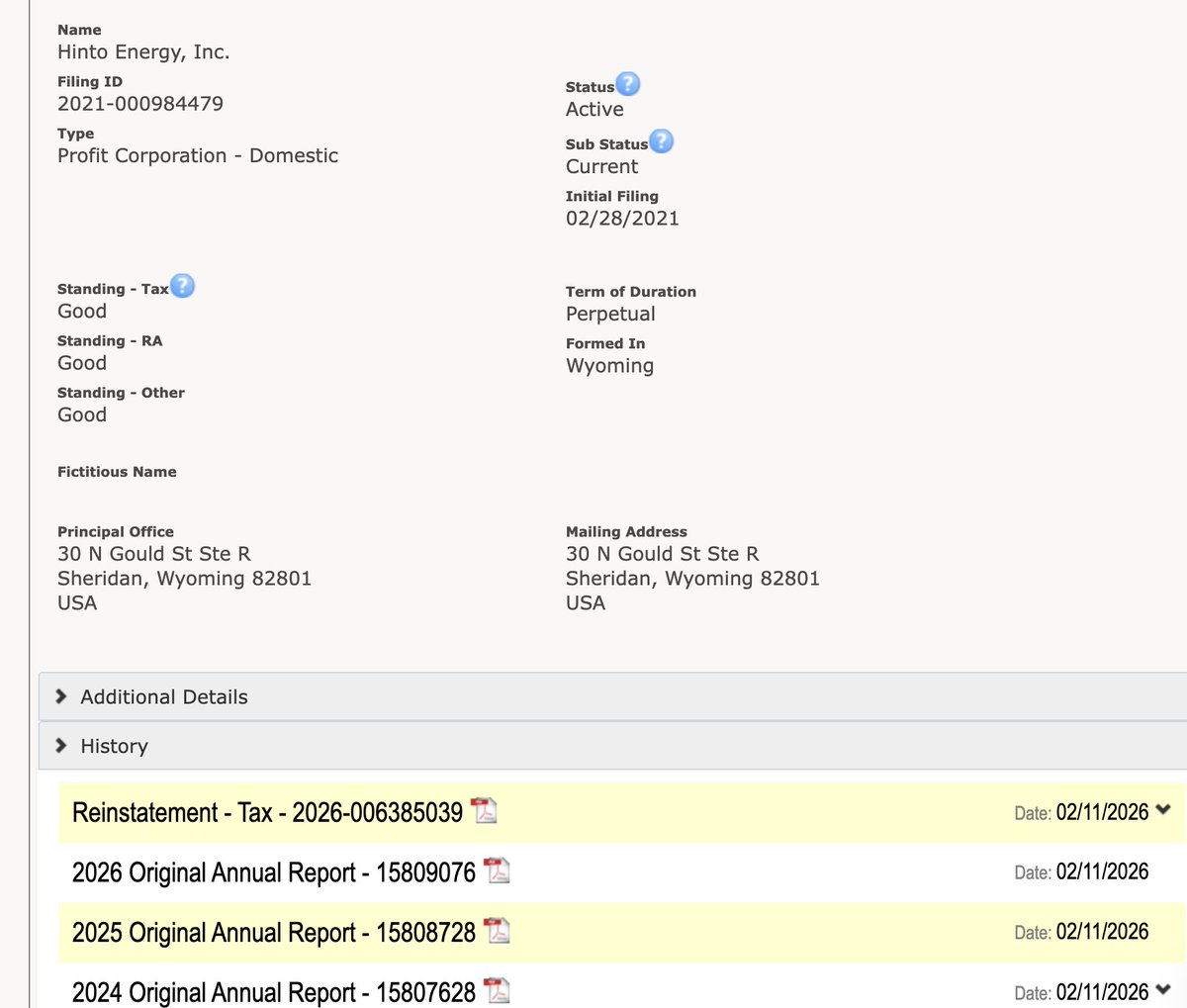Viewport: 1187px width, 1008px height.
Task: Open the Reinstatement - Tax PDF icon
Action: click(x=484, y=811)
